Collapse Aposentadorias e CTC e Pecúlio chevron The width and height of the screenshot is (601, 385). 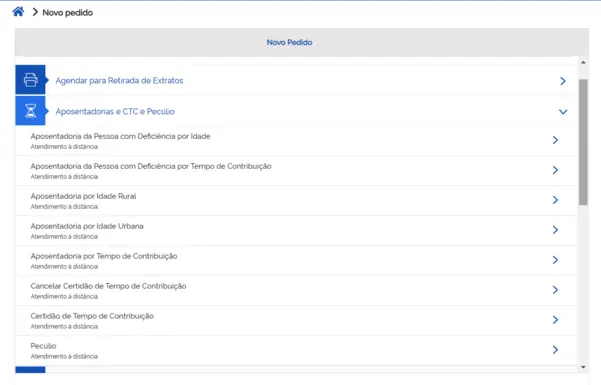pos(563,112)
